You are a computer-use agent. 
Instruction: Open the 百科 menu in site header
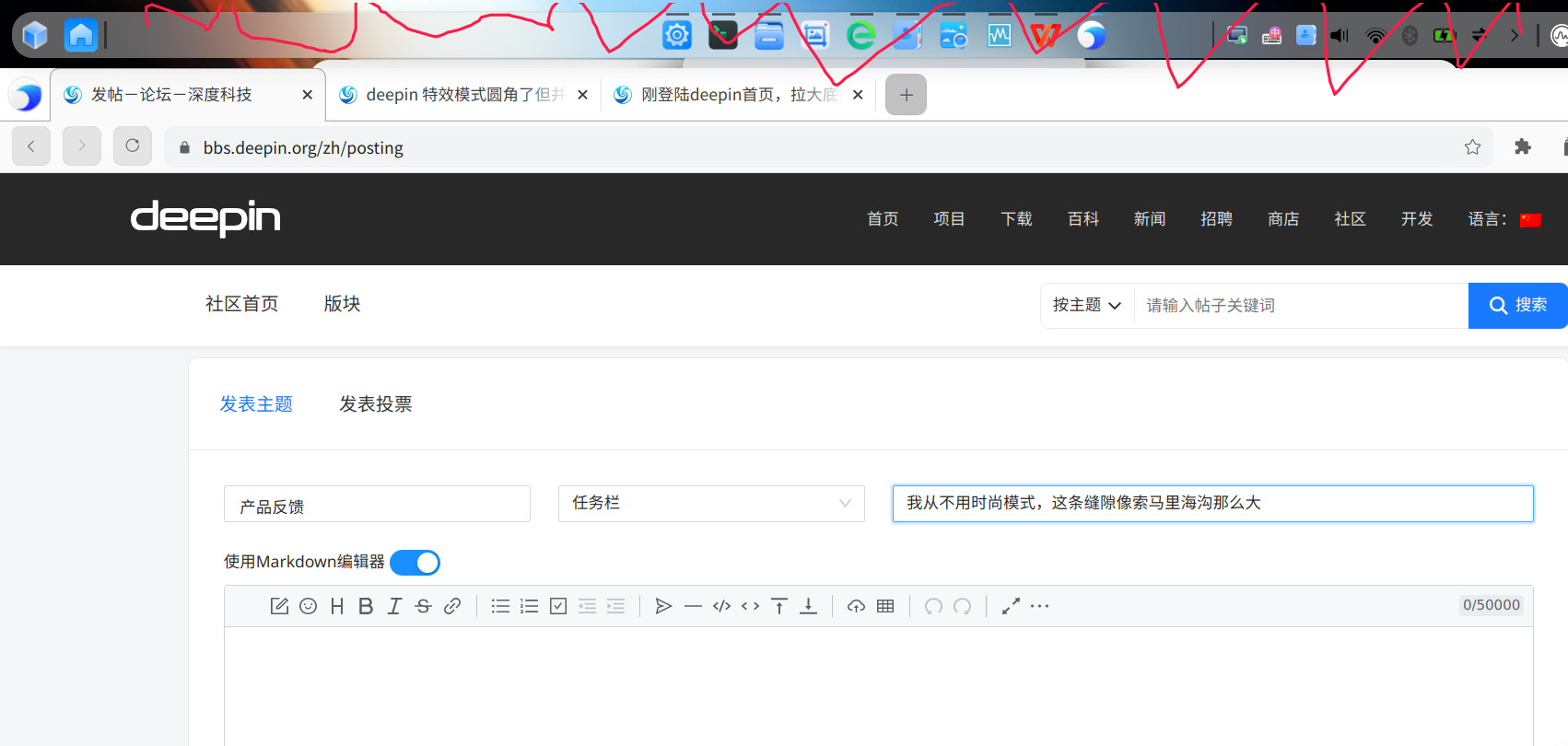pos(1083,219)
